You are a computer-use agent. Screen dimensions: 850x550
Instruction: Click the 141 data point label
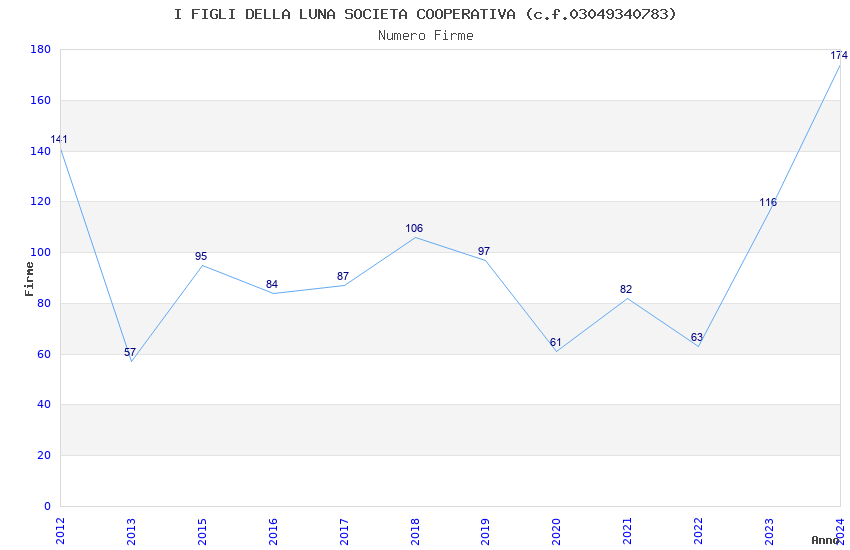click(59, 140)
